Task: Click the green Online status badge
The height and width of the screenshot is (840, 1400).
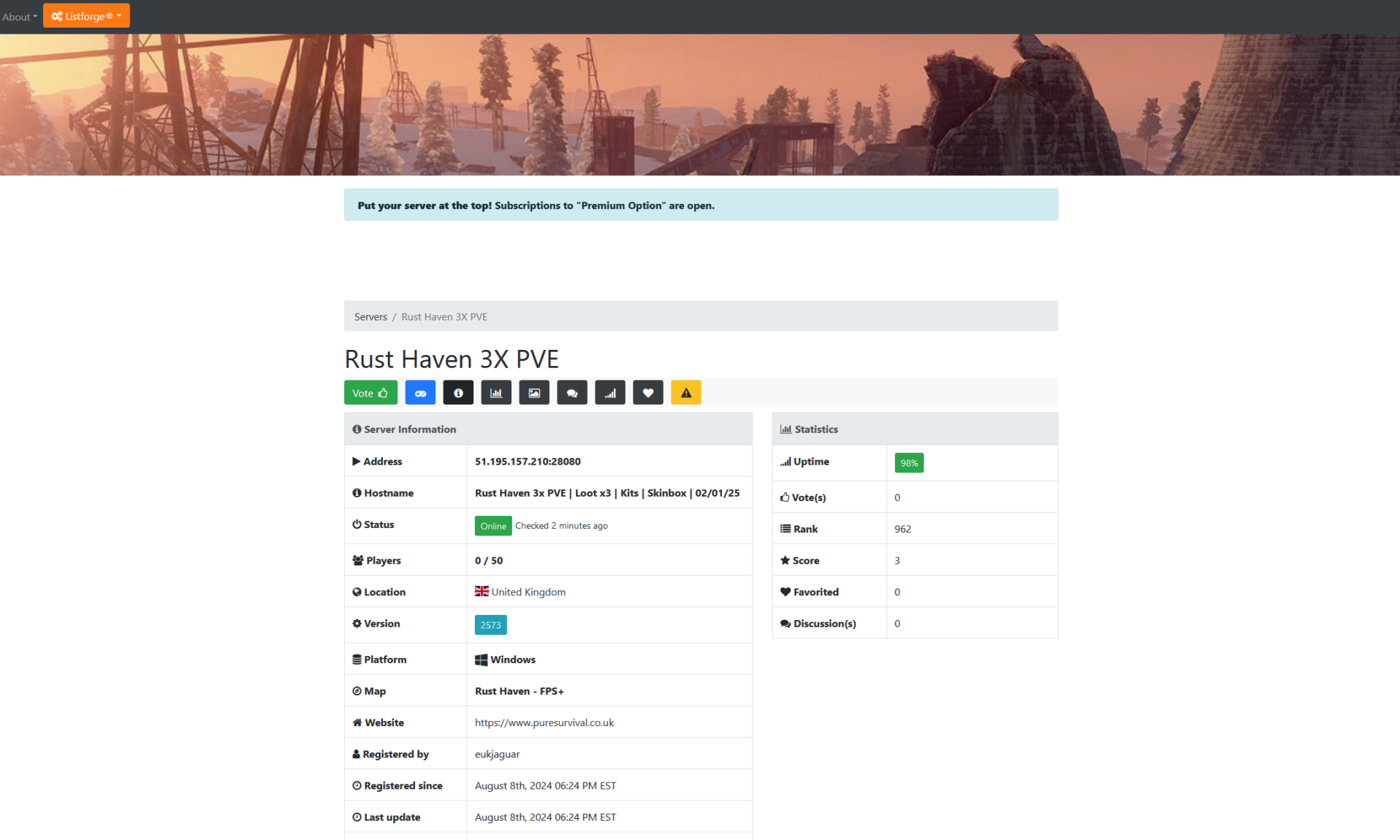Action: pos(493,526)
